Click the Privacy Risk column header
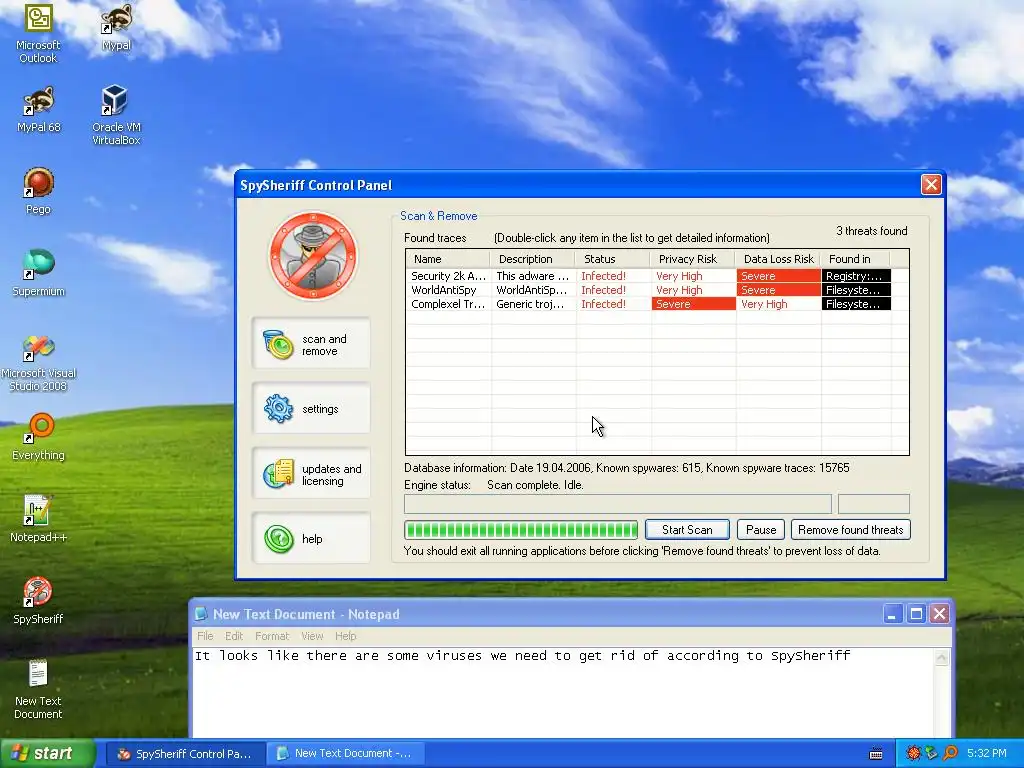The width and height of the screenshot is (1024, 768). click(x=693, y=259)
